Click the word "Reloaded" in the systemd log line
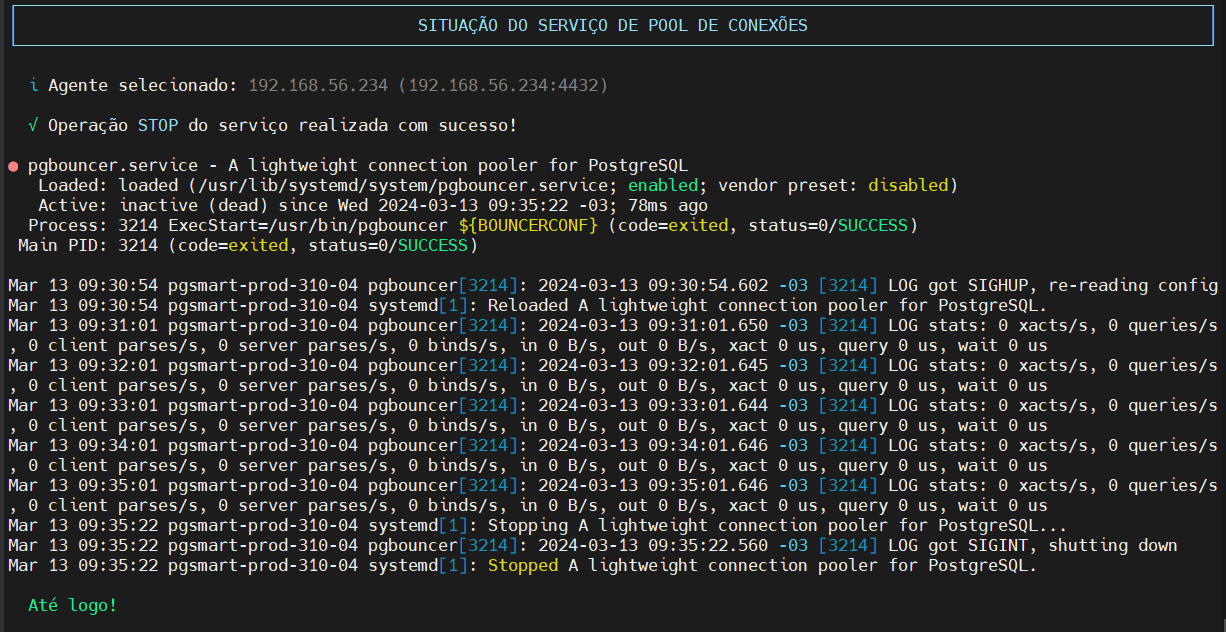This screenshot has width=1226, height=632. pos(528,305)
